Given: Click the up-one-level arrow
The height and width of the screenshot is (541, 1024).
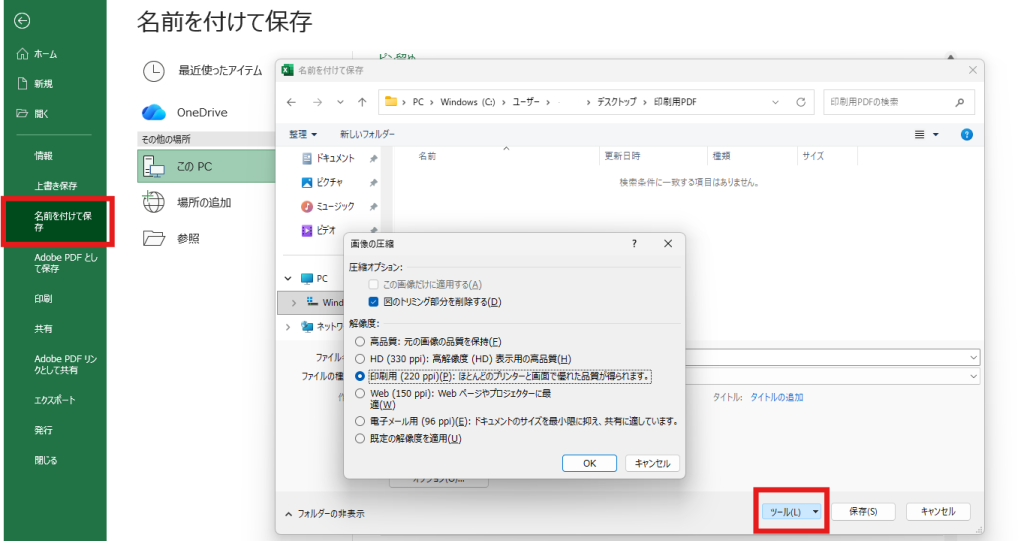Looking at the screenshot, I should (362, 102).
